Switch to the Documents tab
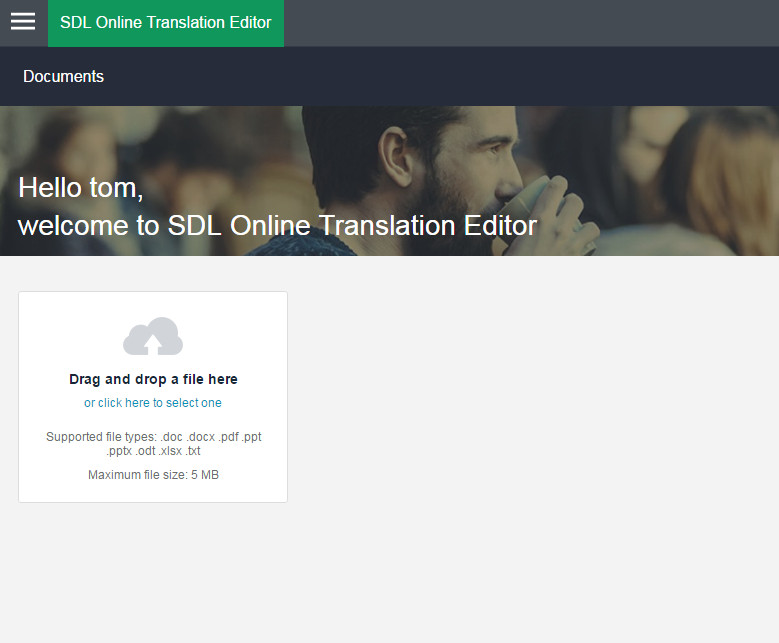779x643 pixels. coord(63,76)
